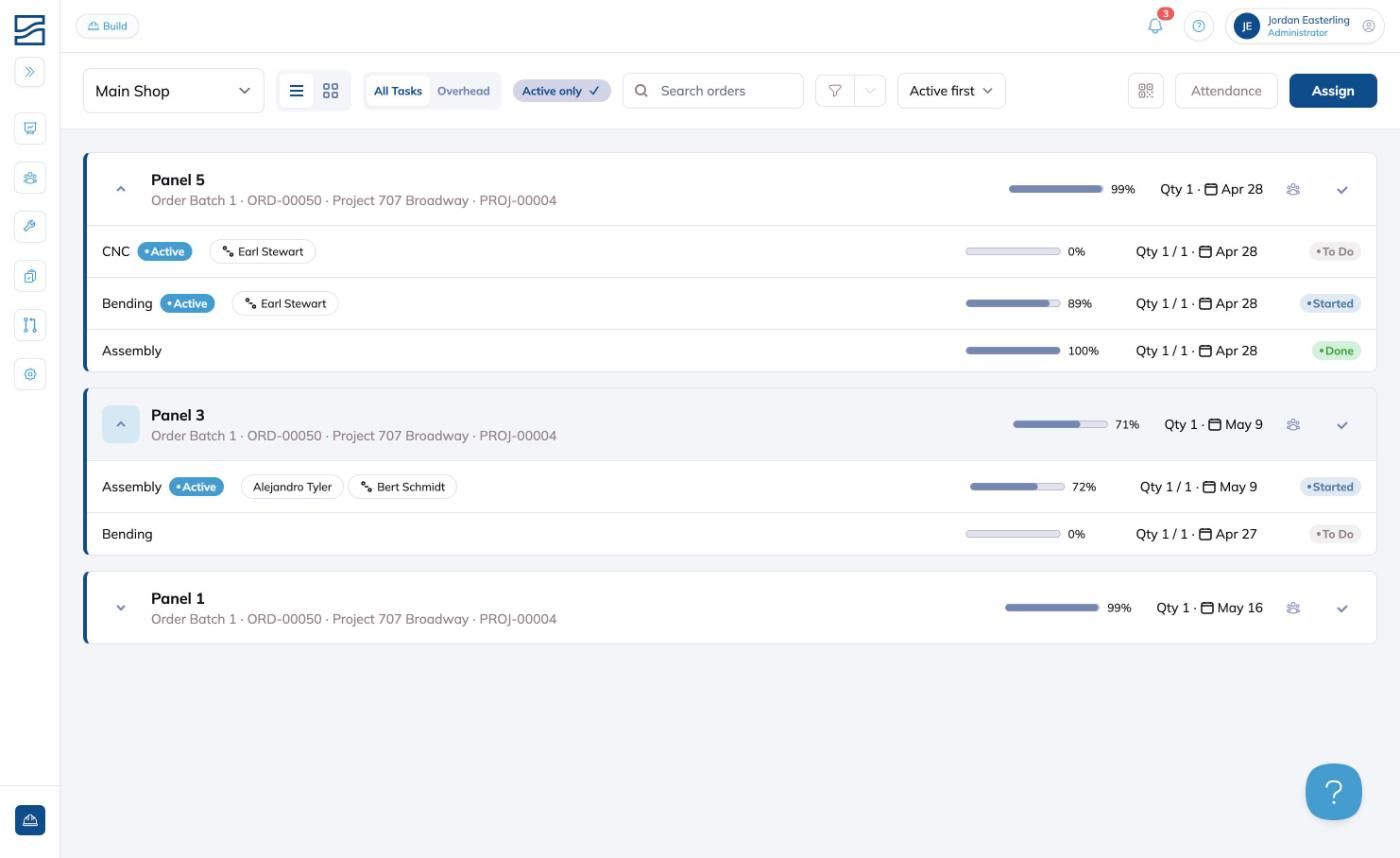Click the settings icon beside Administrator
The width and height of the screenshot is (1400, 858).
(x=1369, y=26)
